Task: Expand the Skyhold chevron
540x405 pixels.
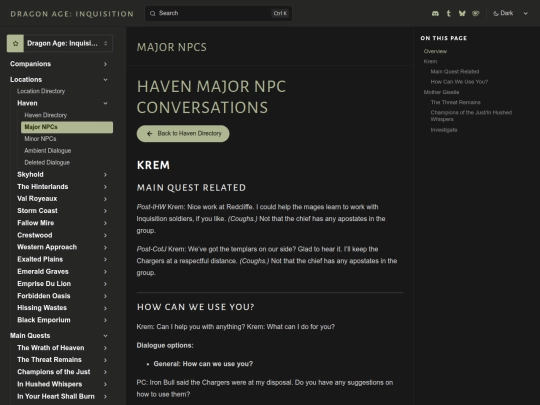Action: point(105,175)
